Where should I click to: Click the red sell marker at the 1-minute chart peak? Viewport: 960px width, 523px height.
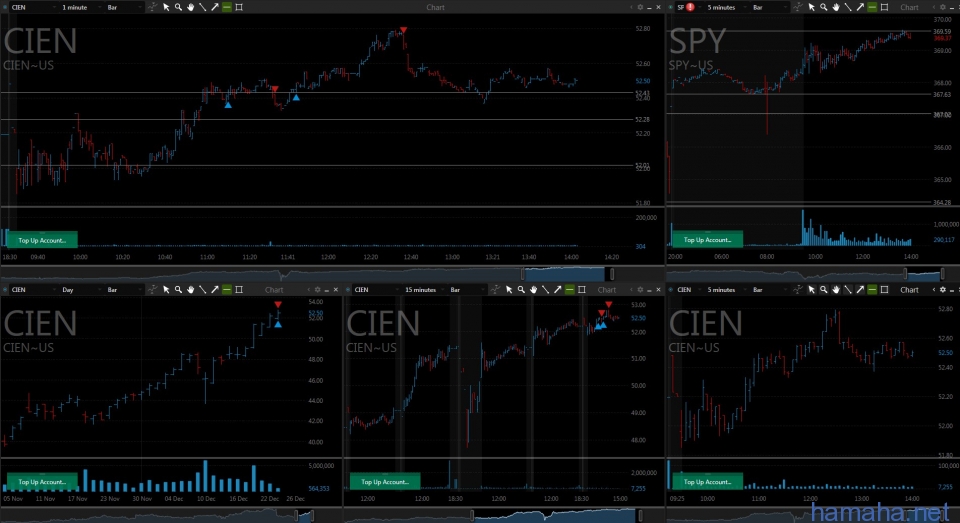pyautogui.click(x=403, y=30)
